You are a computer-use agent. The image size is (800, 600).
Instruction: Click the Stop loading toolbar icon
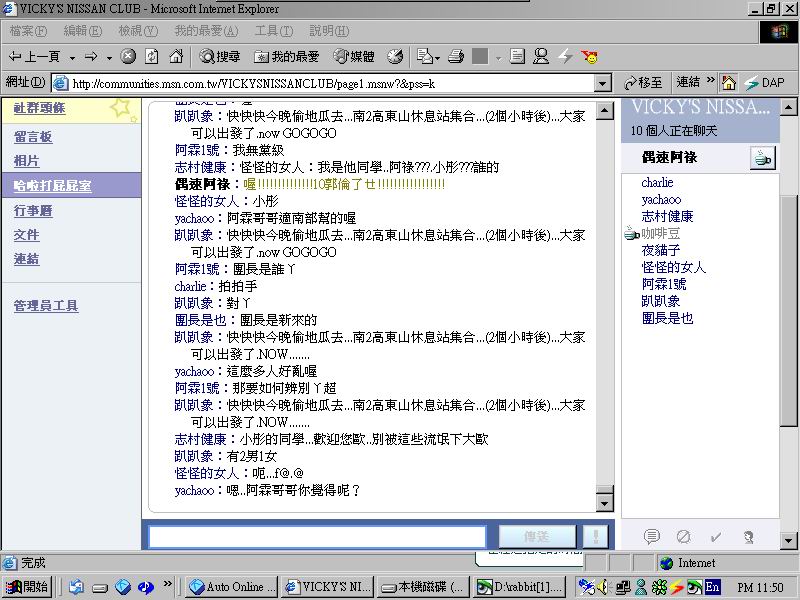[129, 56]
